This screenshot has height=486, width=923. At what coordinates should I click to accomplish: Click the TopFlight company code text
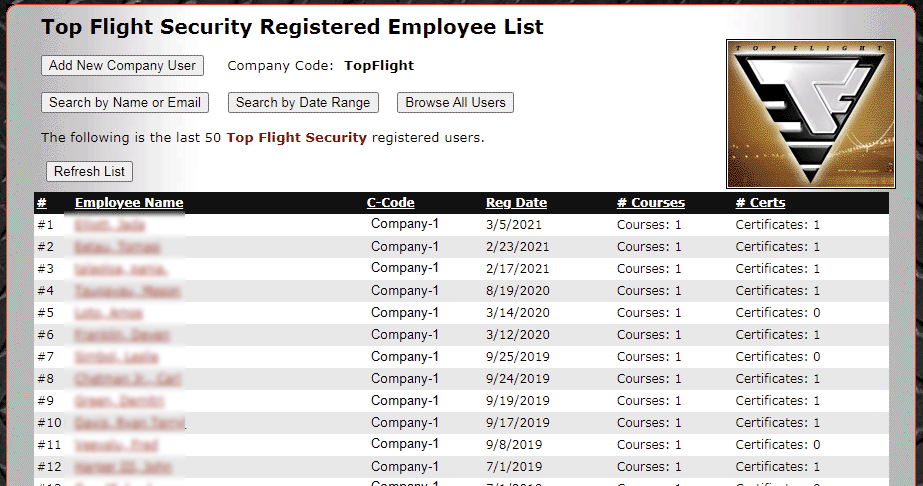pos(379,65)
